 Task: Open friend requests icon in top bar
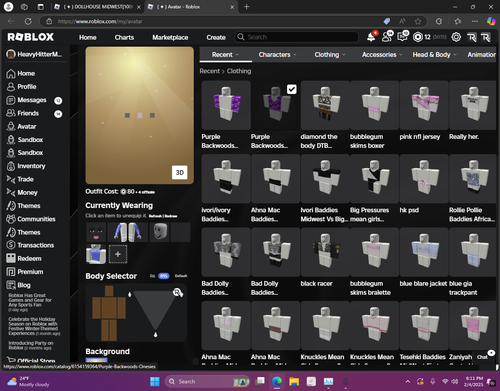387,37
